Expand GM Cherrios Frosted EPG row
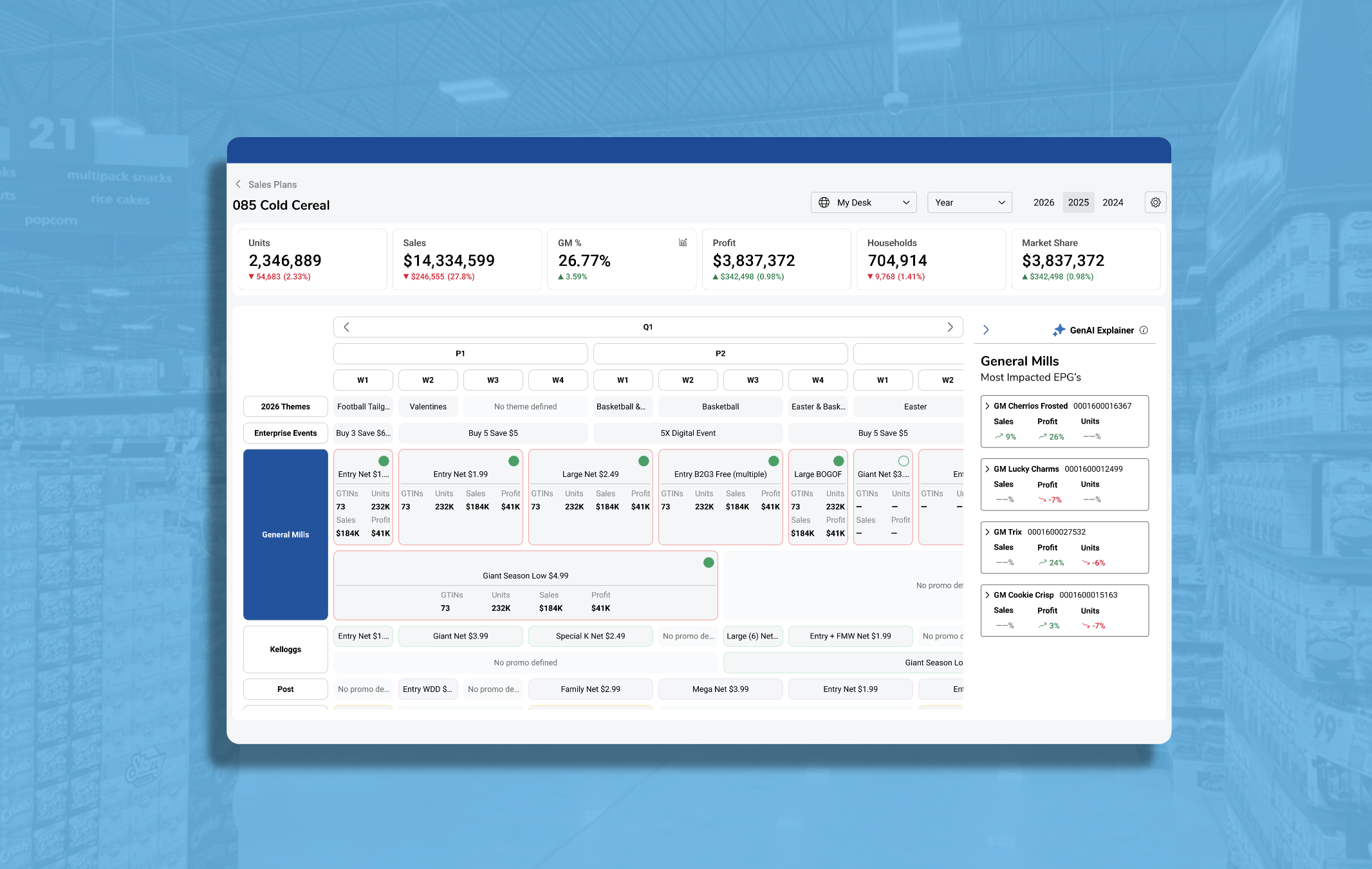The width and height of the screenshot is (1372, 869). (x=987, y=406)
